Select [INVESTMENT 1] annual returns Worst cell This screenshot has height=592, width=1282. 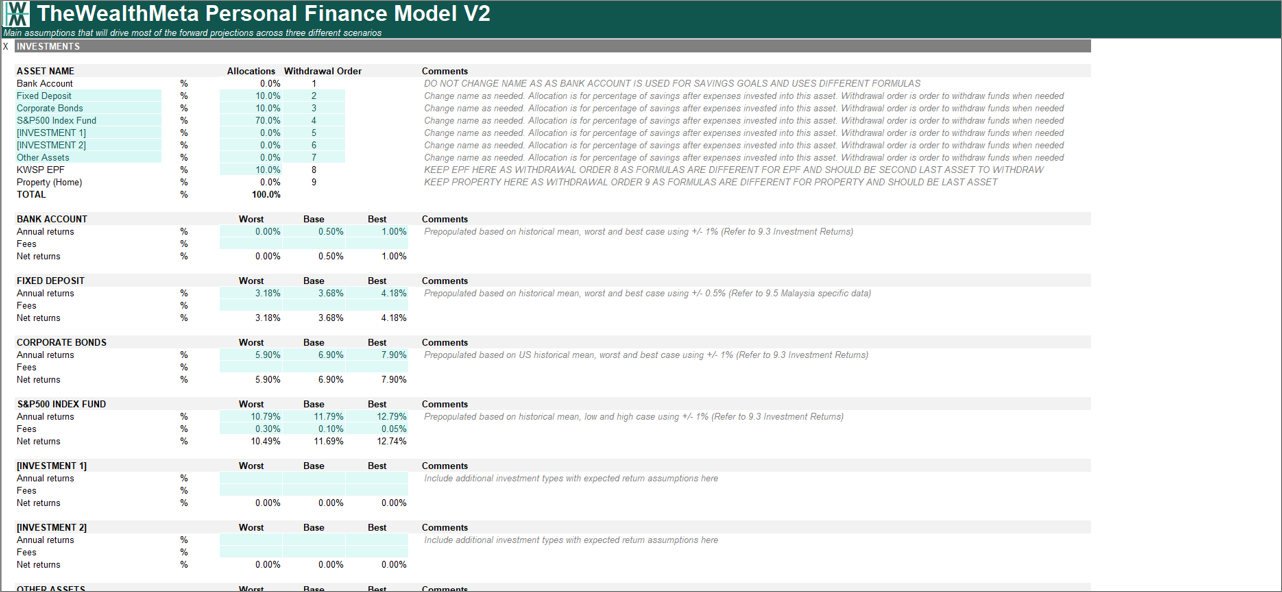tap(251, 478)
